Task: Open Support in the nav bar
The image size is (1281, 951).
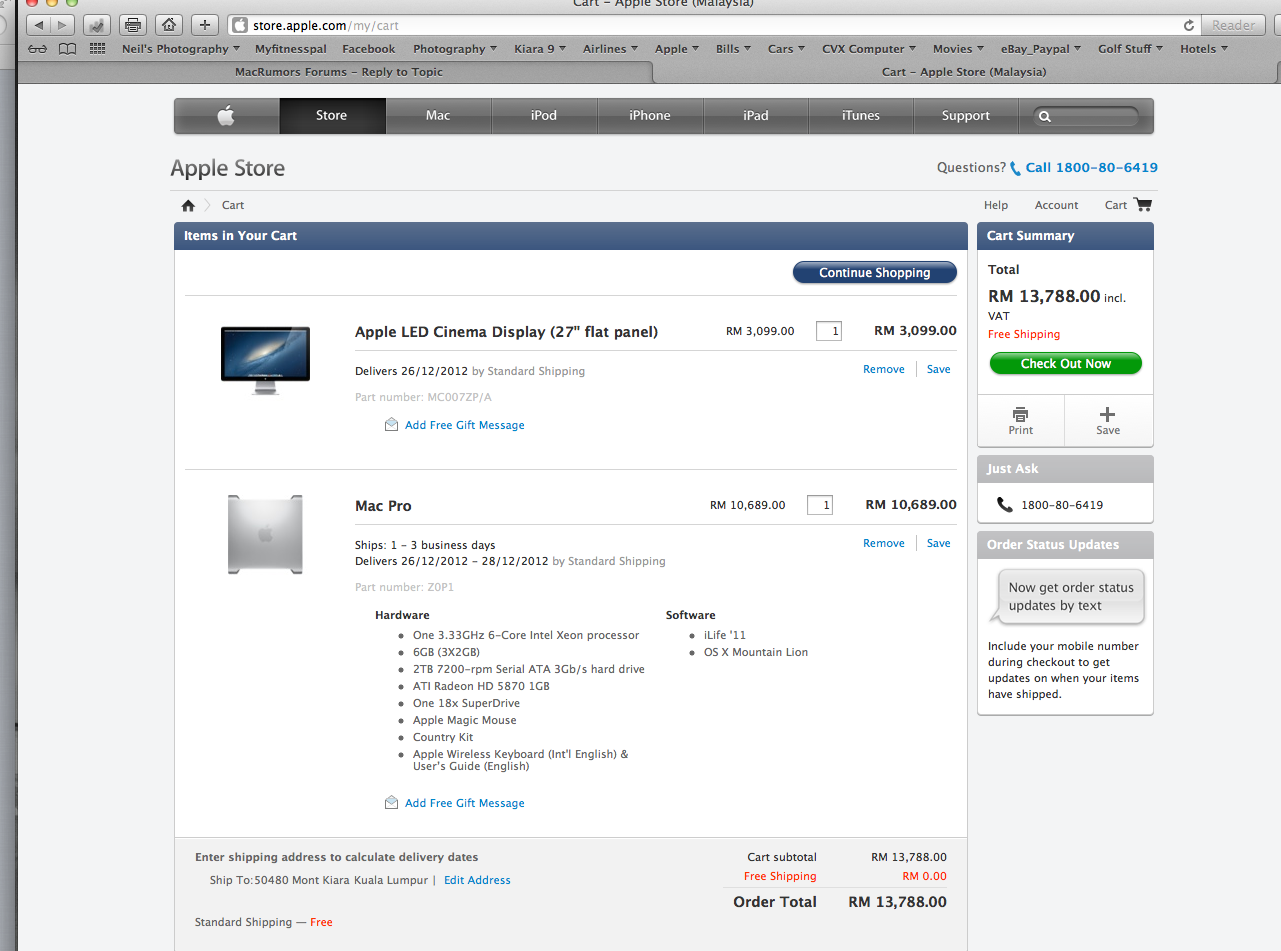Action: (966, 116)
